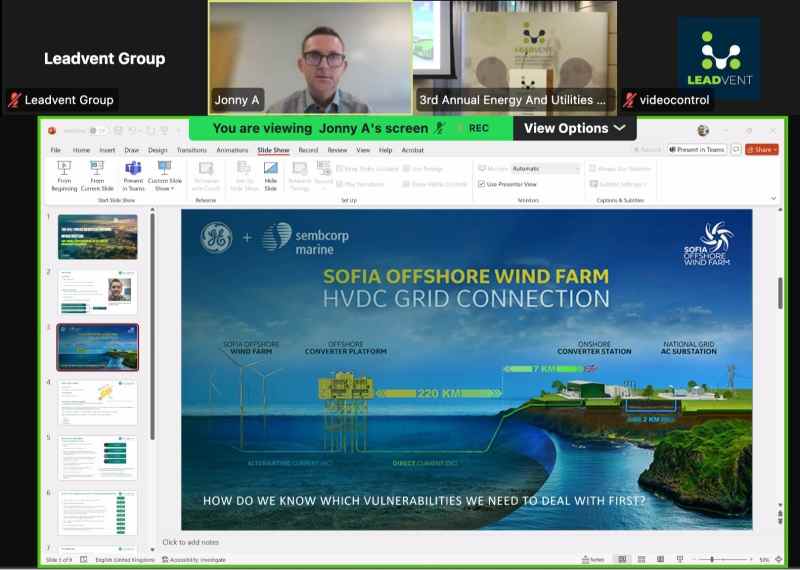This screenshot has height=570, width=800.
Task: Click English (United Kingdom) language indicator
Action: (x=125, y=560)
